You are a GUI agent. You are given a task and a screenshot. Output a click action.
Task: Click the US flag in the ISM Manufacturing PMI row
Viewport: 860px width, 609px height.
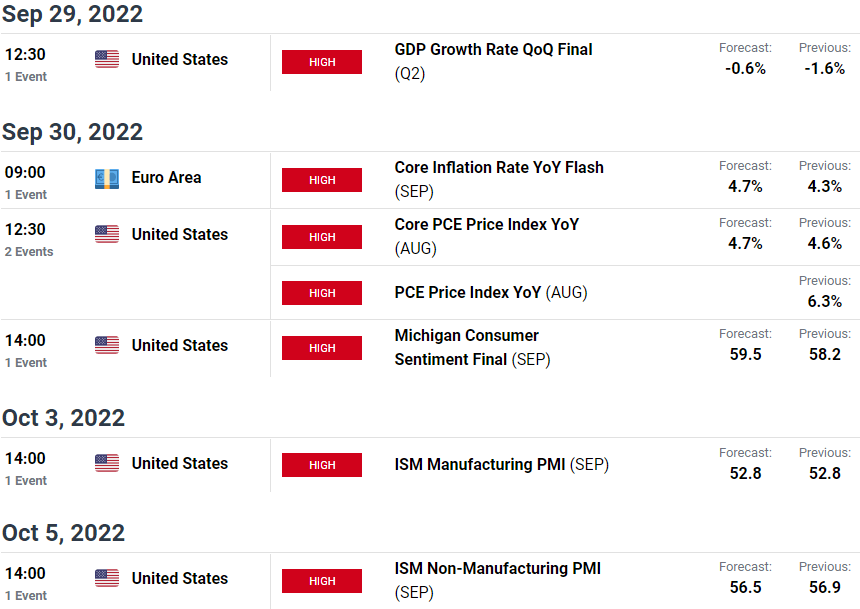point(107,463)
